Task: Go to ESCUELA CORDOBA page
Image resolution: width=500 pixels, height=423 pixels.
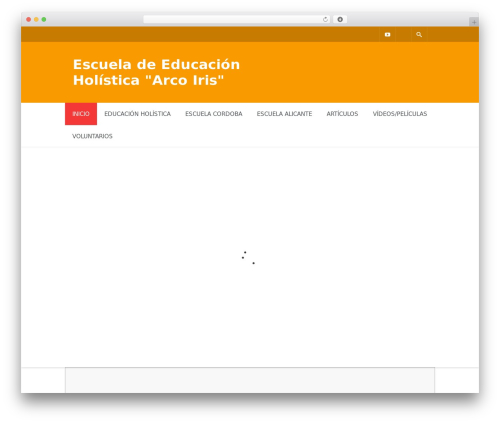Action: (x=214, y=114)
